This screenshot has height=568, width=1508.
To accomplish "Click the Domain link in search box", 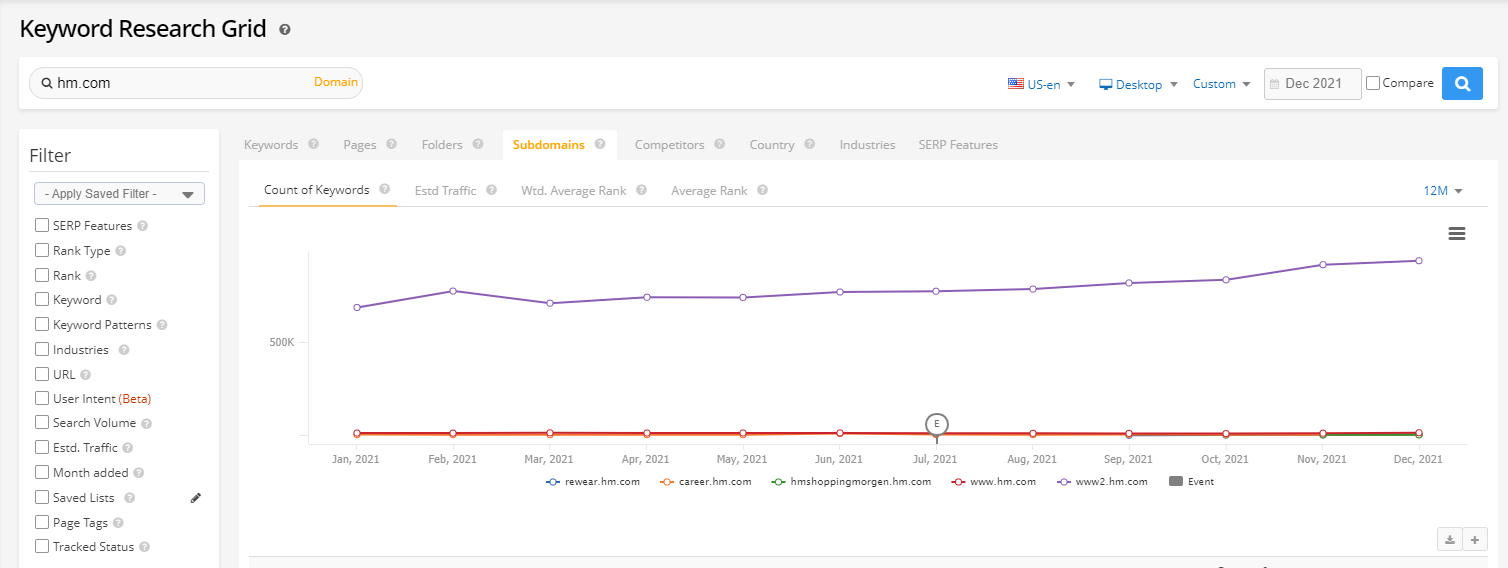I will click(x=335, y=82).
